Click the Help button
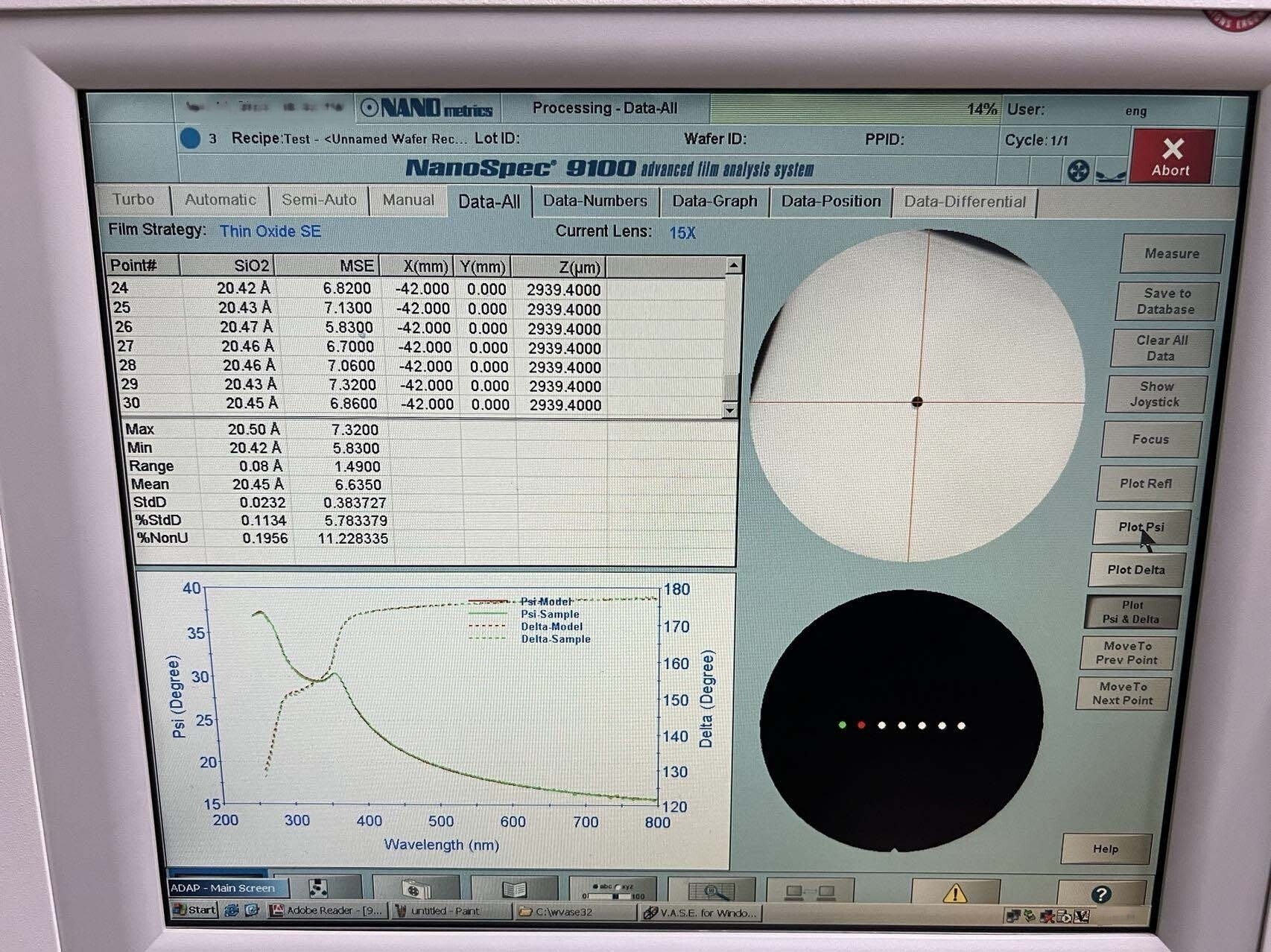This screenshot has width=1271, height=952. pyautogui.click(x=1106, y=848)
